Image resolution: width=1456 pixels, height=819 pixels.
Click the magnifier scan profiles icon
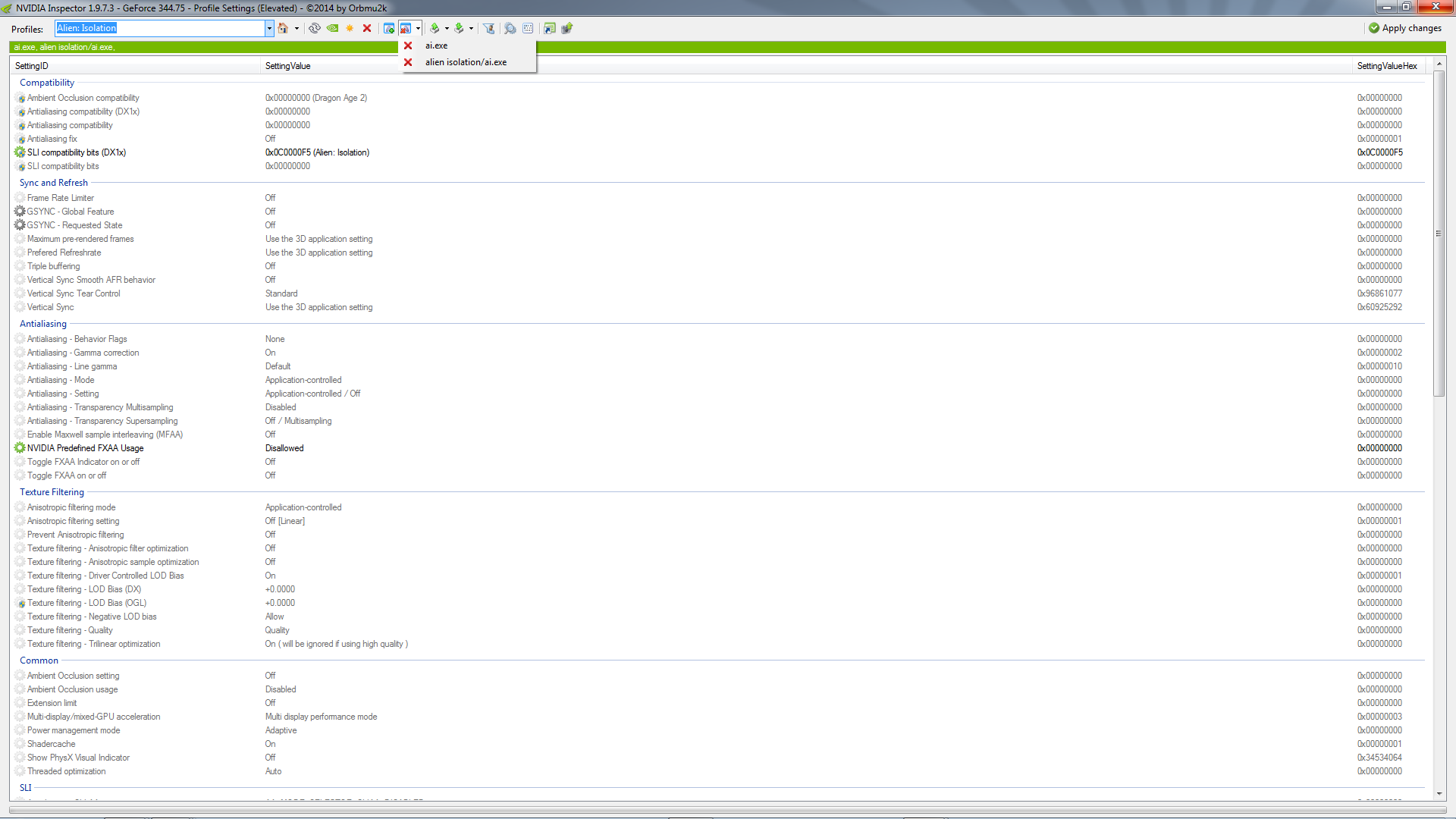510,28
